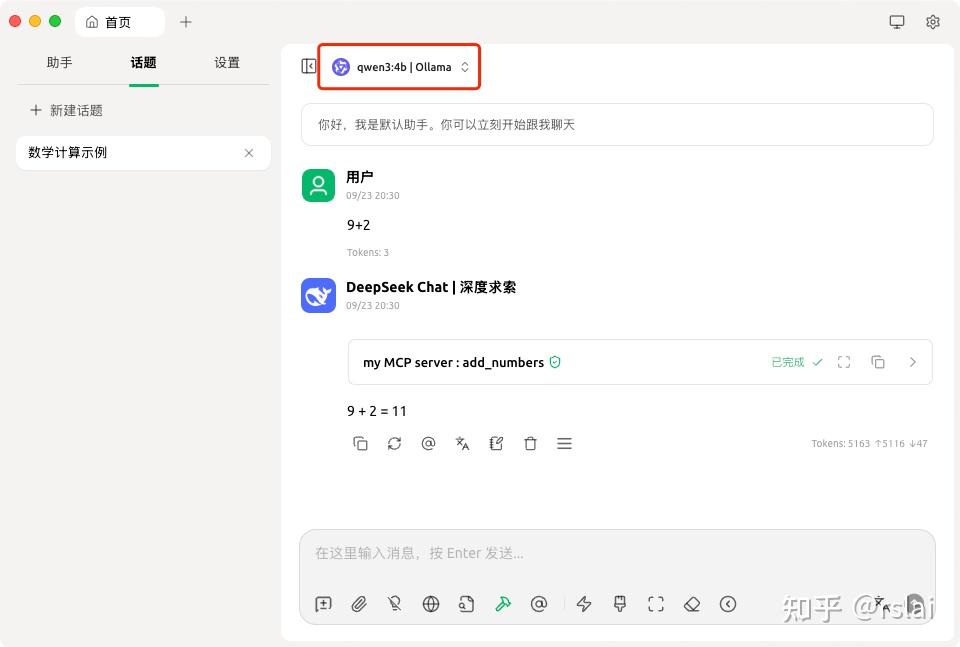Expand the add_numbers MCP tool call chevron
960x647 pixels.
click(x=912, y=362)
